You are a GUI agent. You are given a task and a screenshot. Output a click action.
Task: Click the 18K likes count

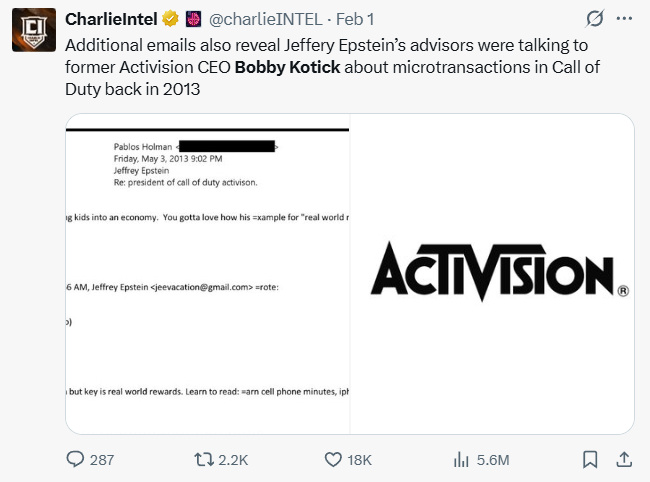(360, 459)
